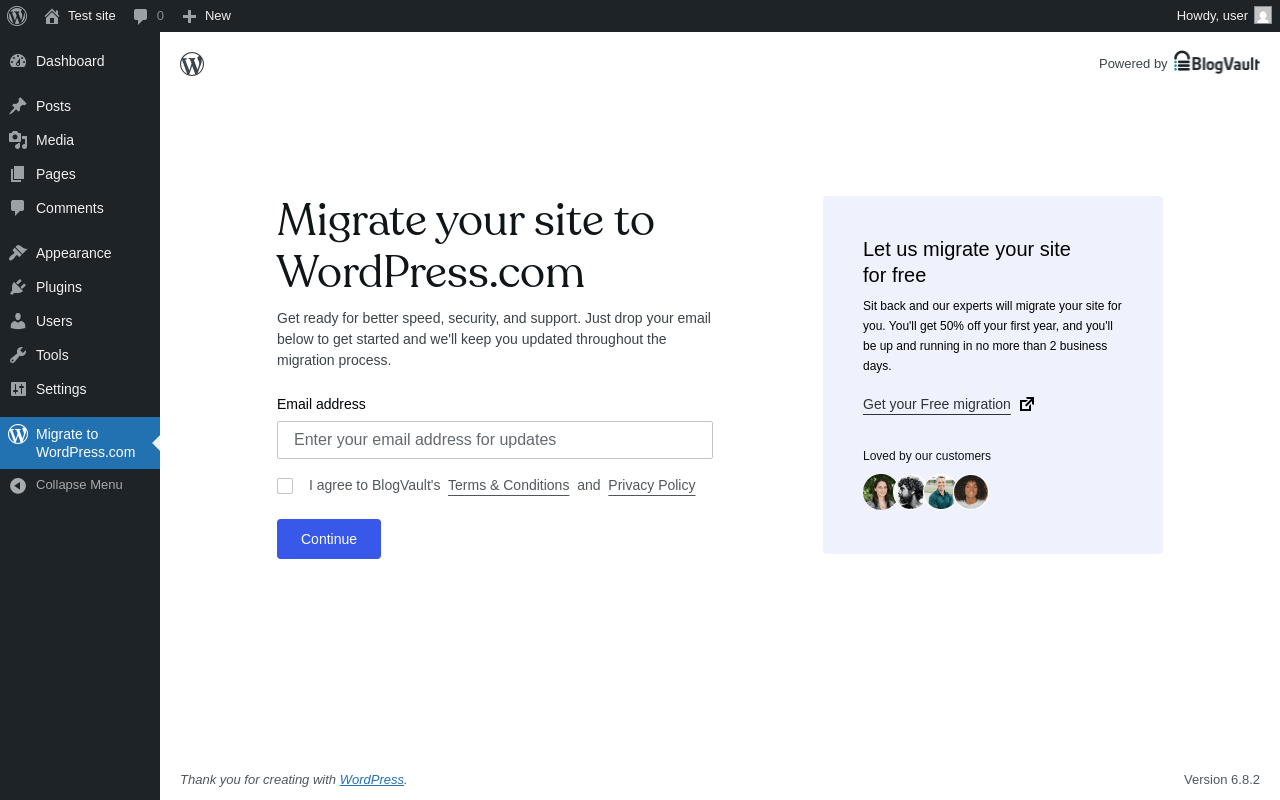The width and height of the screenshot is (1280, 800).
Task: Click the Appearance paintbrush icon
Action: pyautogui.click(x=18, y=253)
